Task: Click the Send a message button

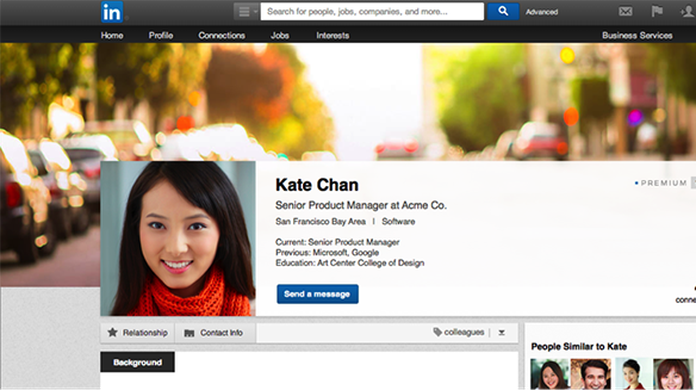Action: 317,294
